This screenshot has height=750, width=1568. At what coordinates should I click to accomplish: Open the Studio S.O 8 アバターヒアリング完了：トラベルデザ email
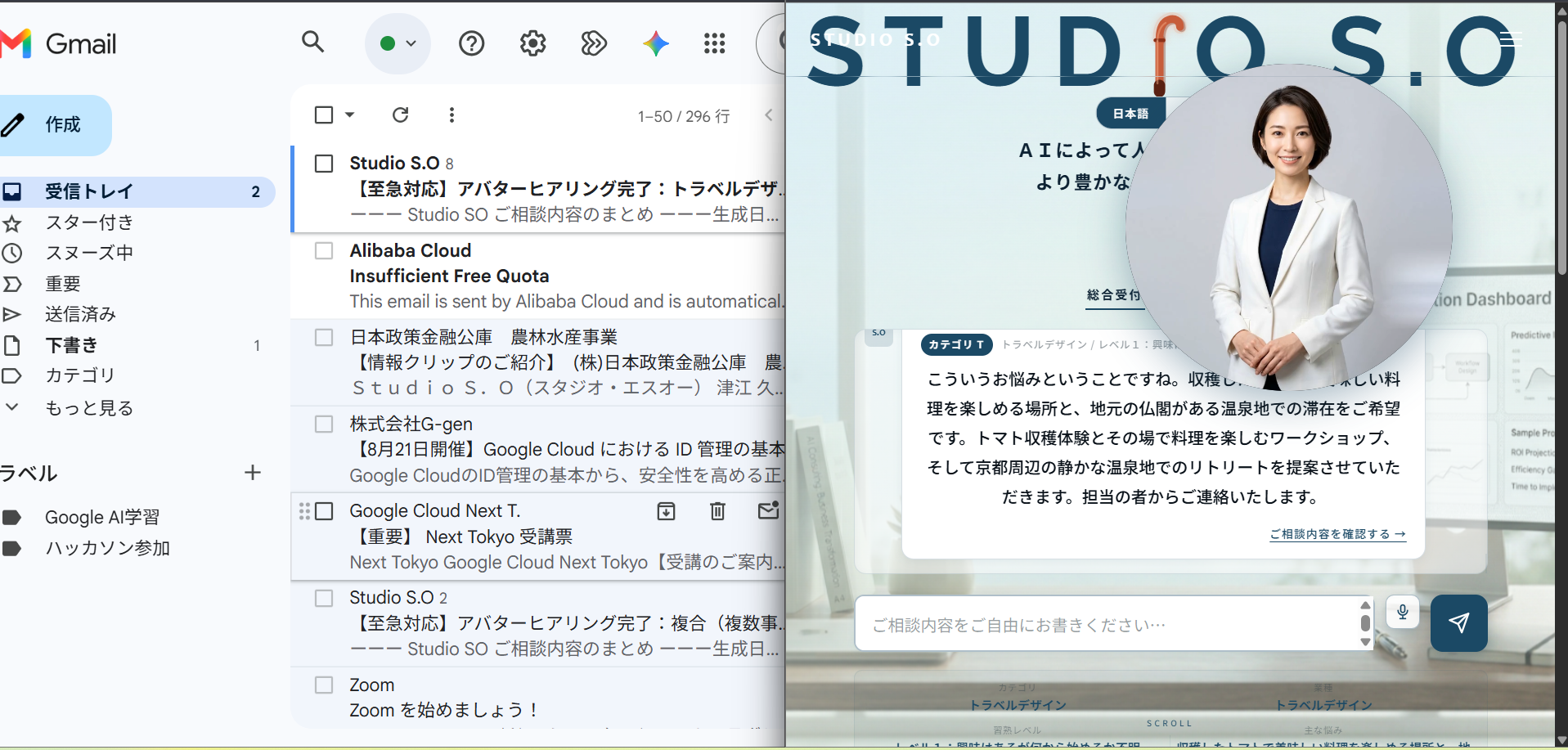[x=538, y=189]
